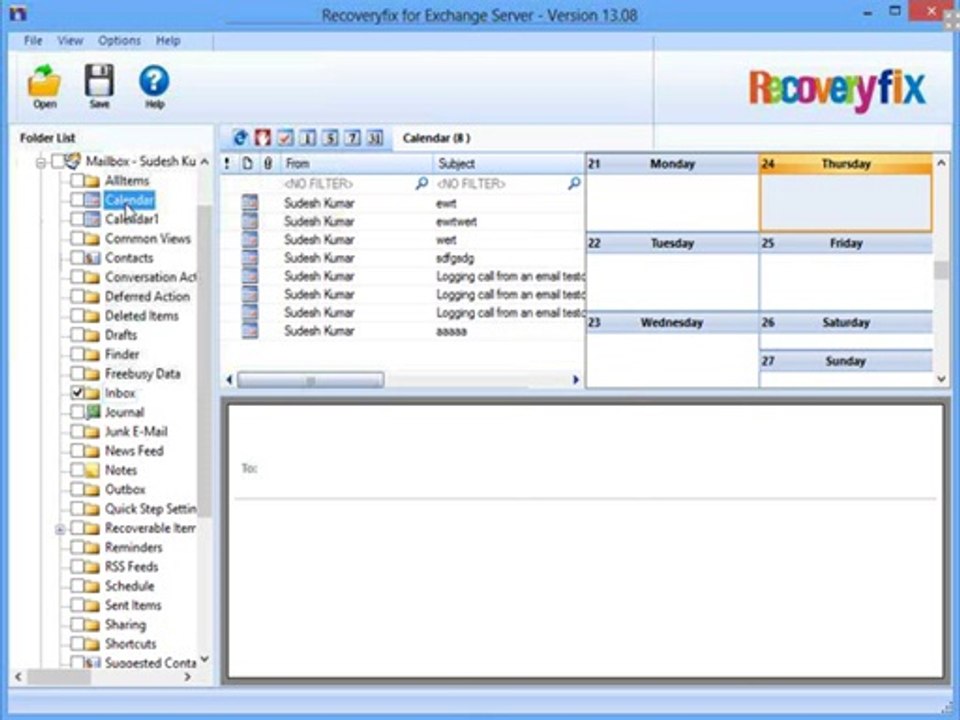Switch to 7-day week view icon
Image resolution: width=960 pixels, height=720 pixels.
(351, 138)
